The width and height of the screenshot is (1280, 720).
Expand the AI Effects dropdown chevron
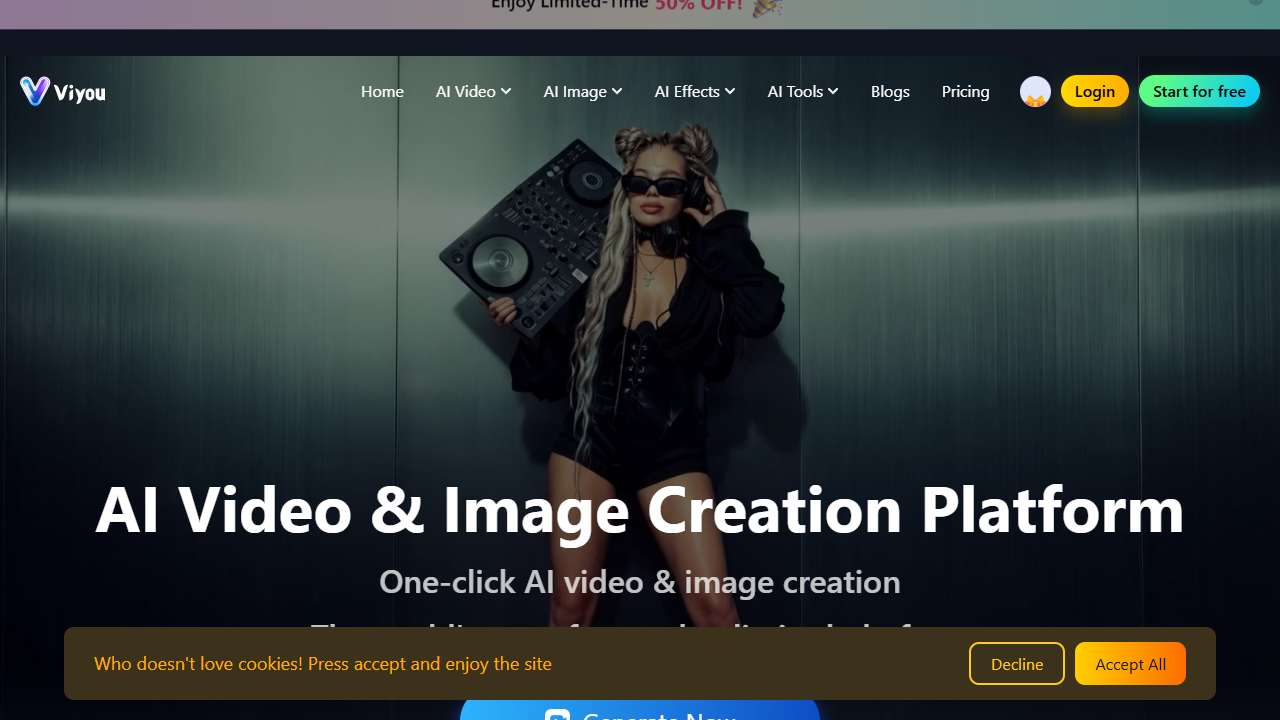(x=730, y=91)
